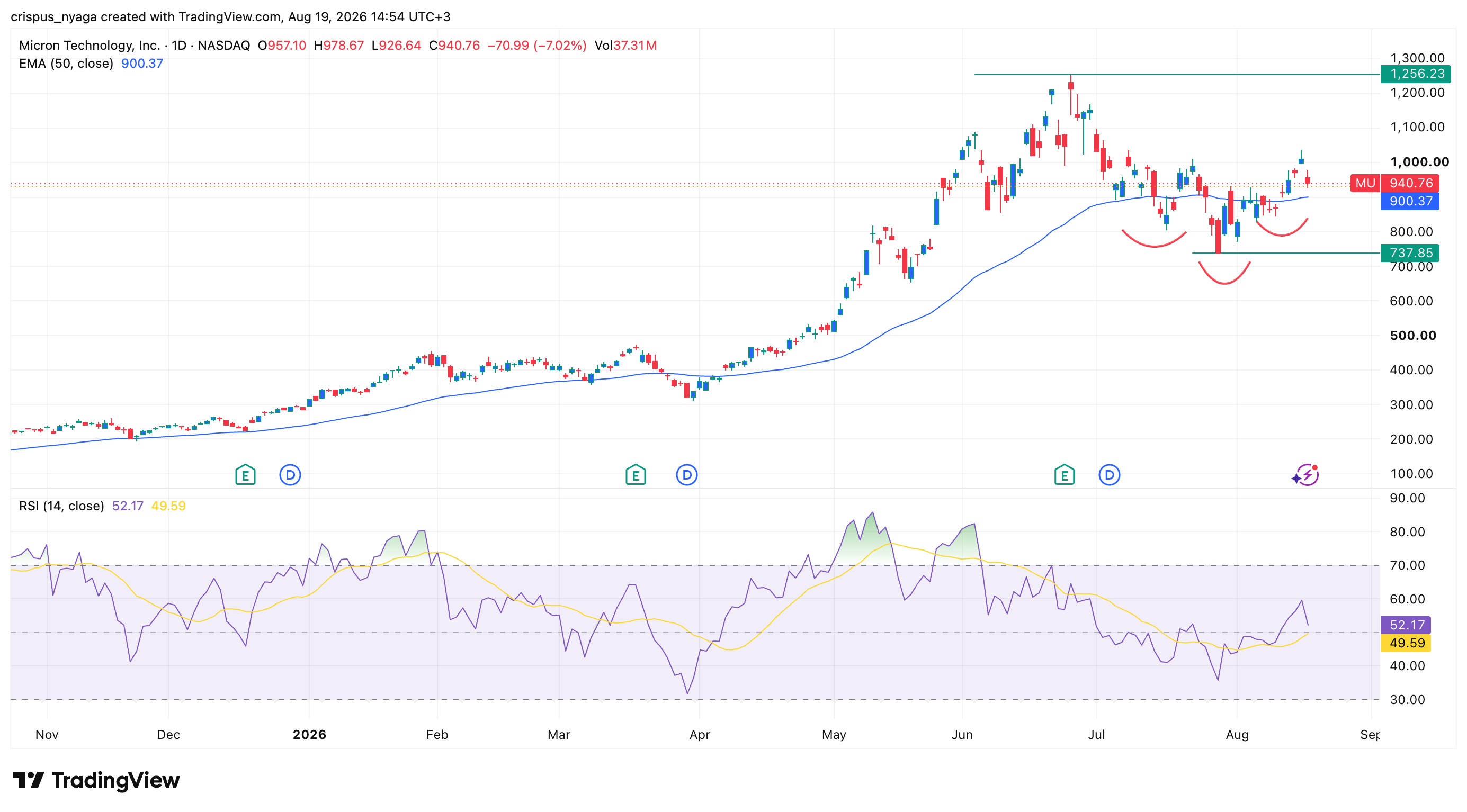
Task: Click the −70.99 (−7.02%) change value
Action: pos(536,46)
